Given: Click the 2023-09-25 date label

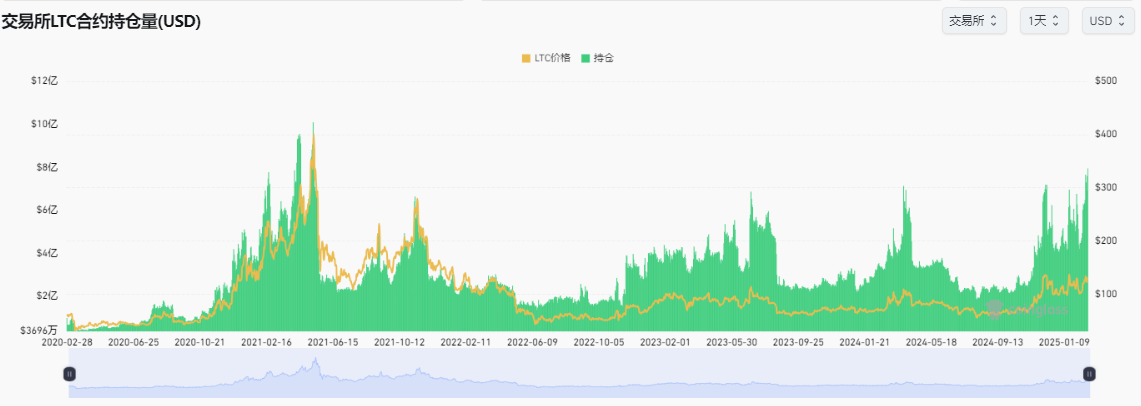Looking at the screenshot, I should [x=798, y=341].
